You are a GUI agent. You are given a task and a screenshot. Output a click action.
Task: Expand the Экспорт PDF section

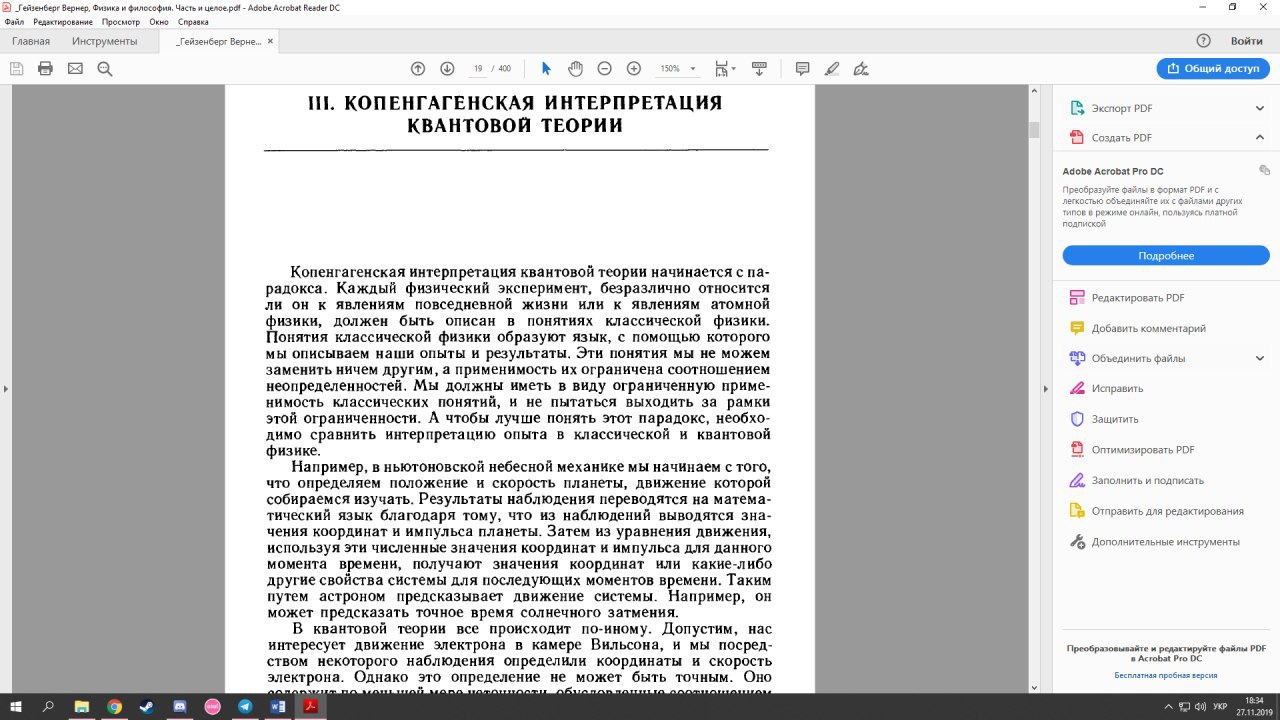[1260, 108]
